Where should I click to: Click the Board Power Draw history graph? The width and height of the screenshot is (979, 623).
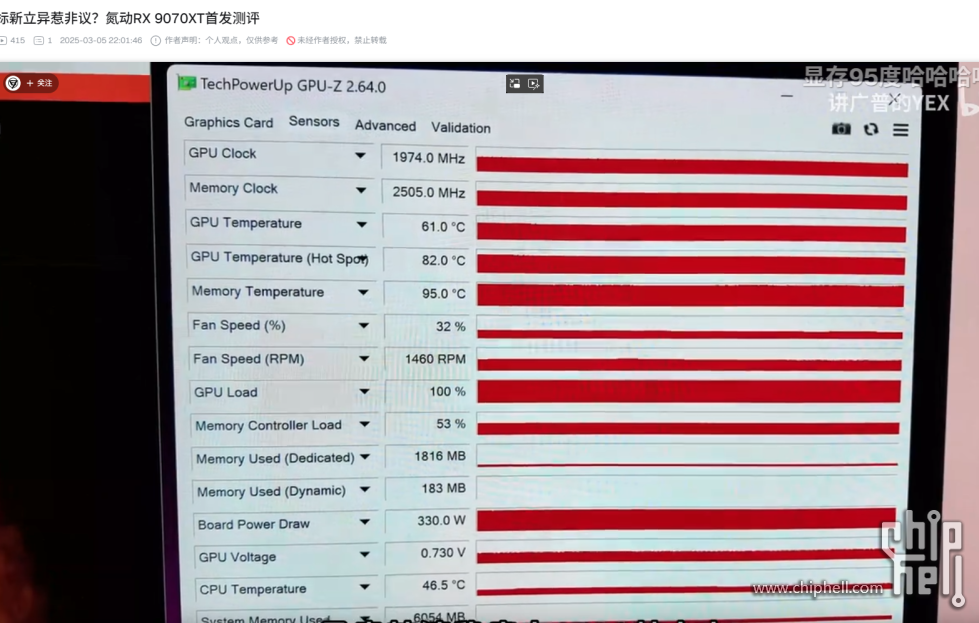pyautogui.click(x=687, y=519)
